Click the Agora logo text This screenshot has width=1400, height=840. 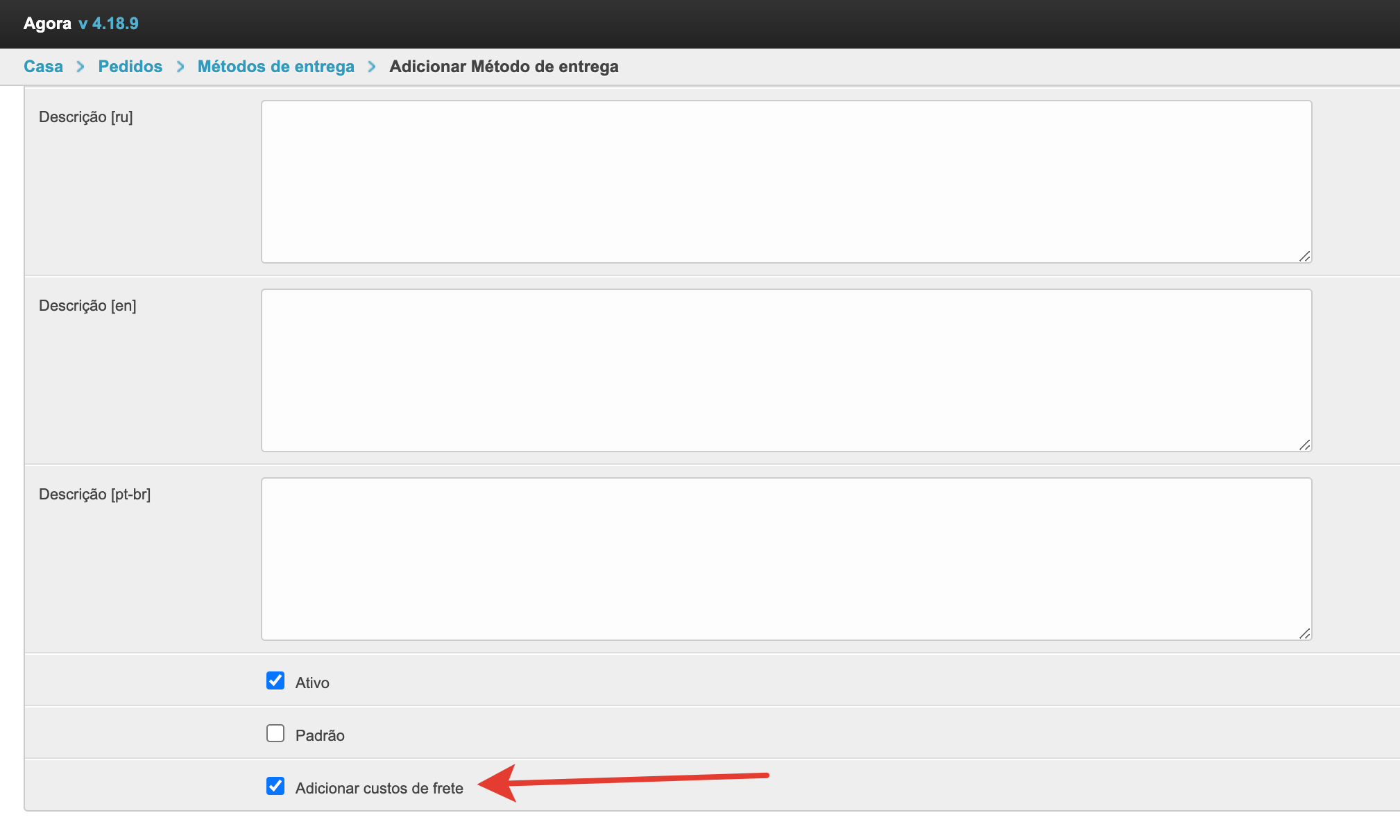pos(47,24)
